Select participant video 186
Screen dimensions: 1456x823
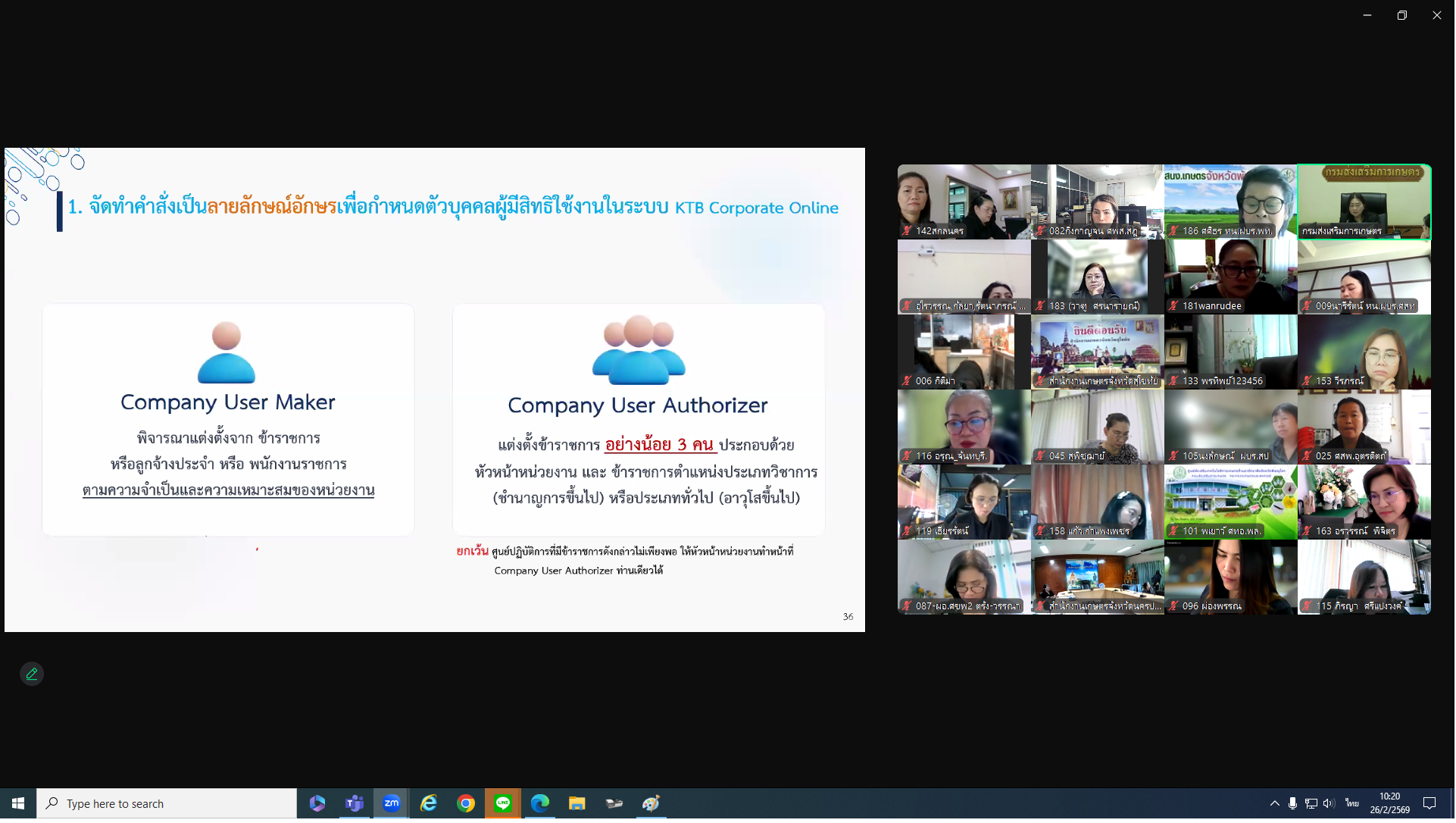tap(1230, 202)
